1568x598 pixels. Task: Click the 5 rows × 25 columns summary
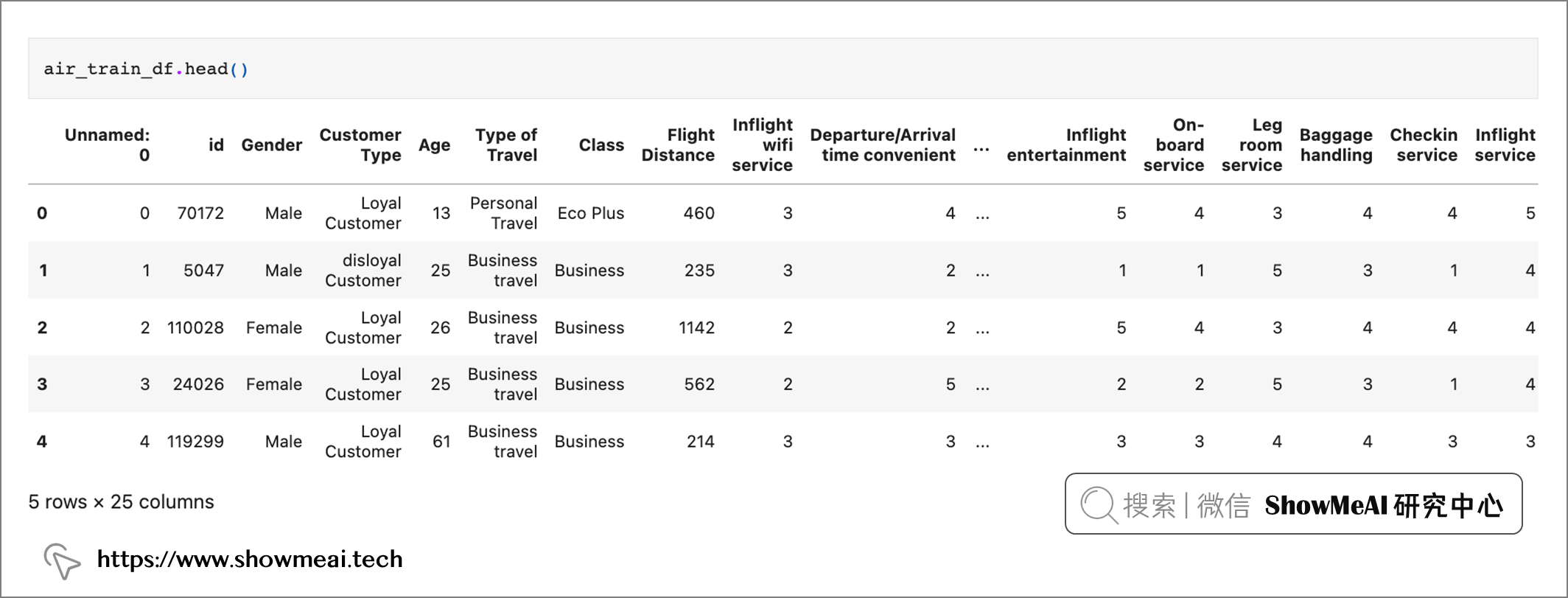point(122,502)
